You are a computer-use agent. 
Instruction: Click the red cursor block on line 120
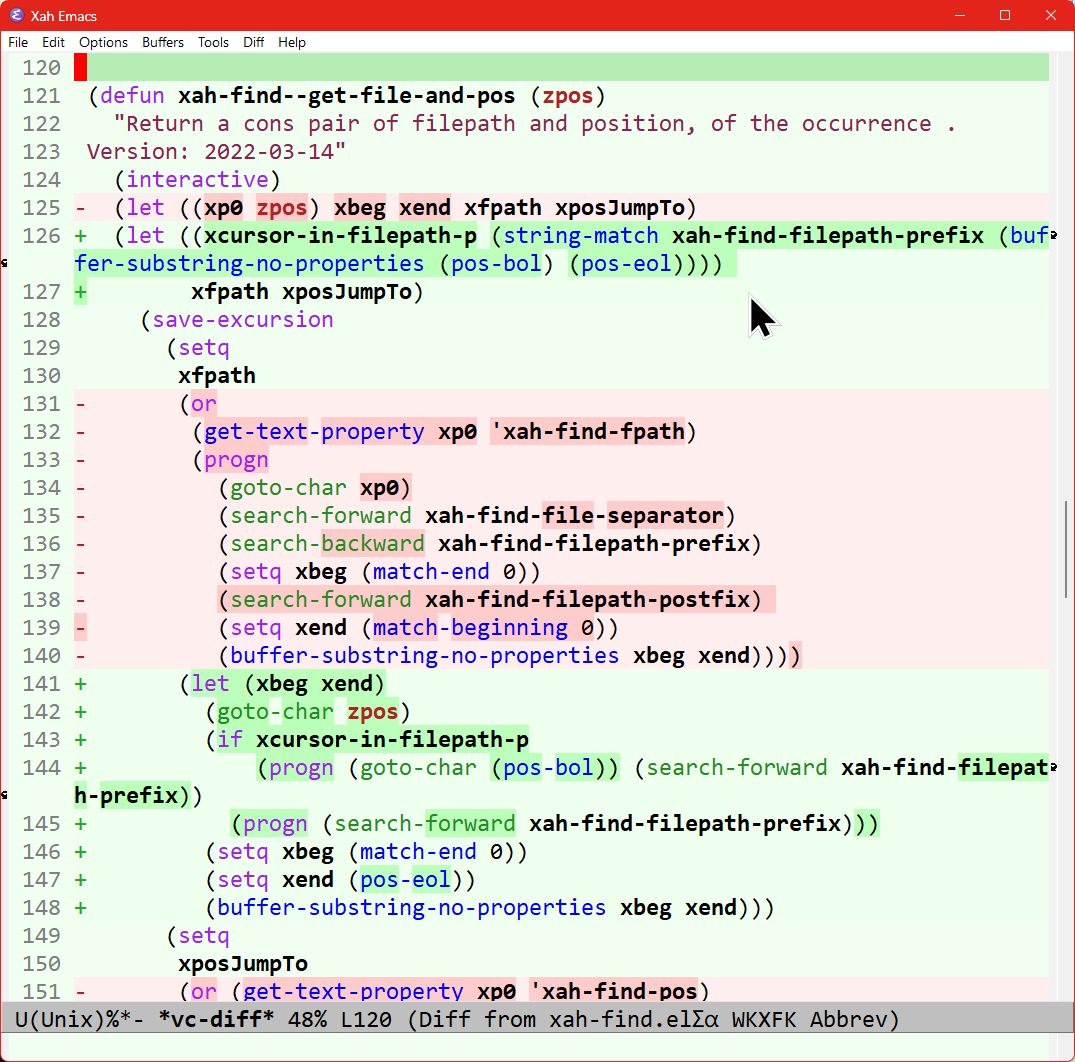[80, 68]
